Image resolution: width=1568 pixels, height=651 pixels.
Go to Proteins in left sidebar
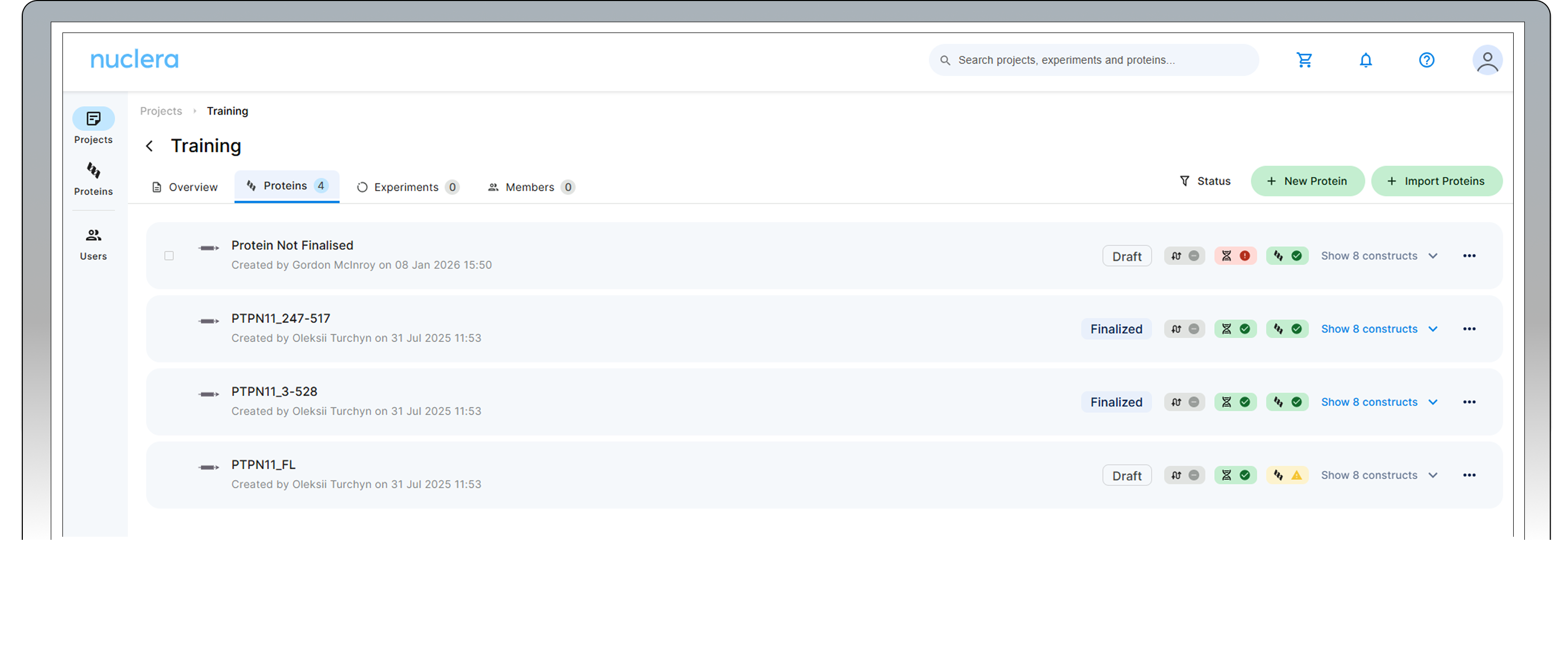point(93,178)
